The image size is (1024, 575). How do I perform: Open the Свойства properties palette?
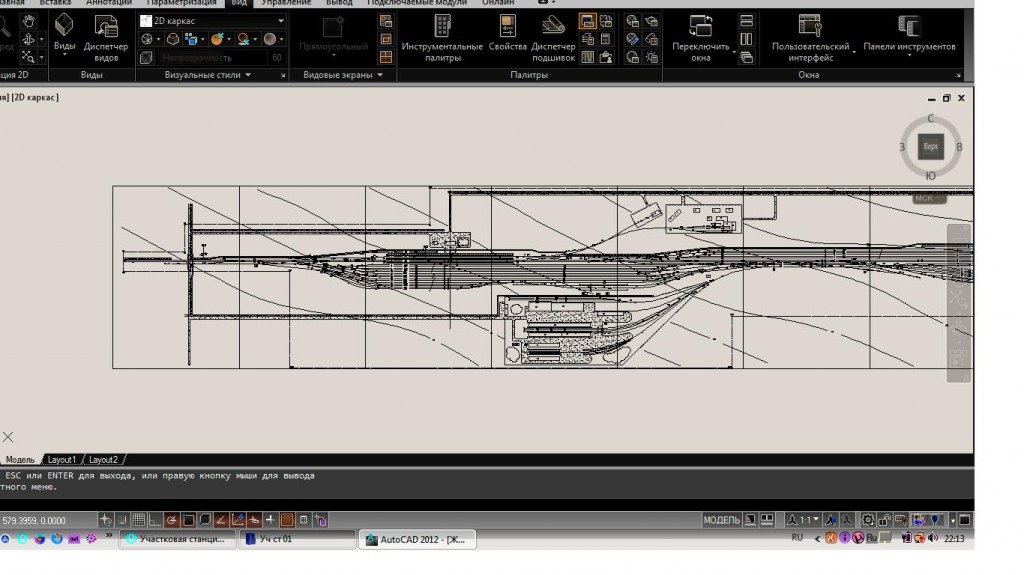point(507,33)
